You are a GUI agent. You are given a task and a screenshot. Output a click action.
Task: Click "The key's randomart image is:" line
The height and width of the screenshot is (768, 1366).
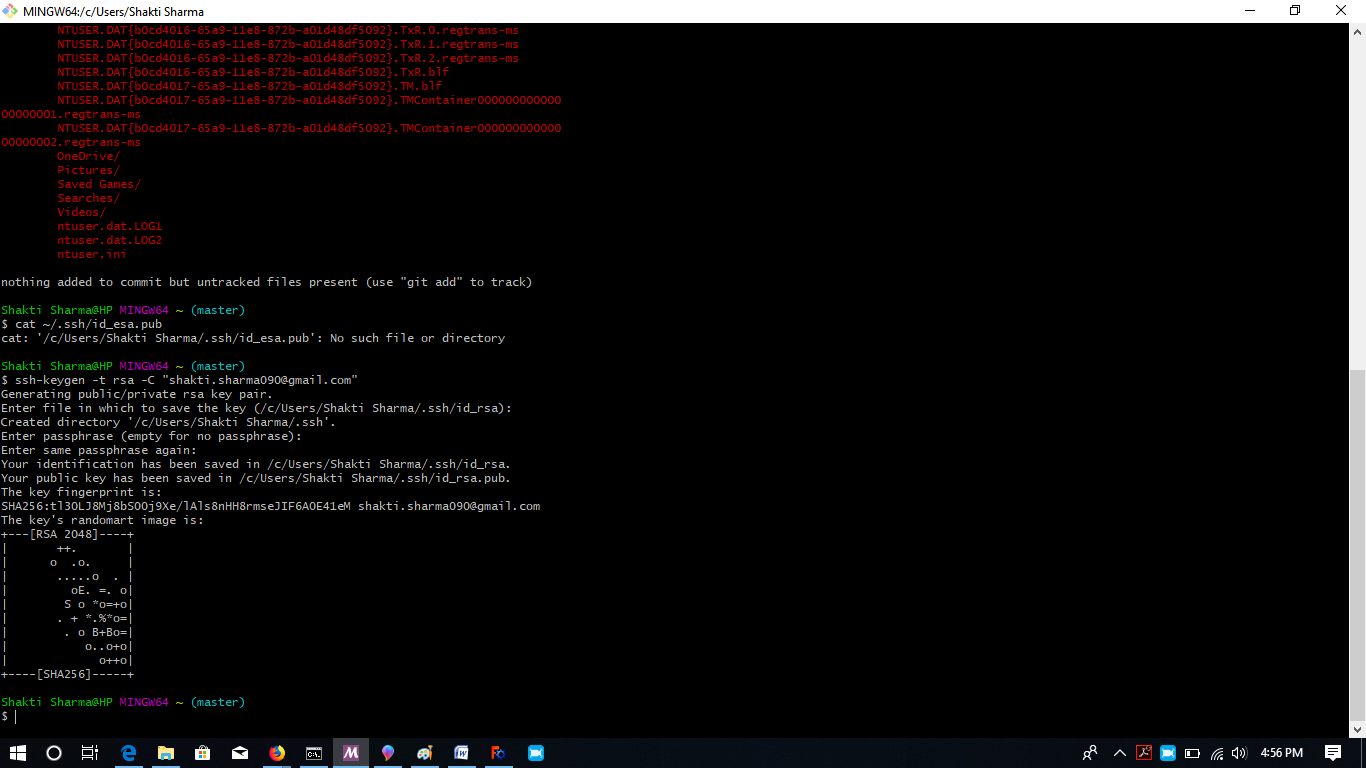(102, 520)
